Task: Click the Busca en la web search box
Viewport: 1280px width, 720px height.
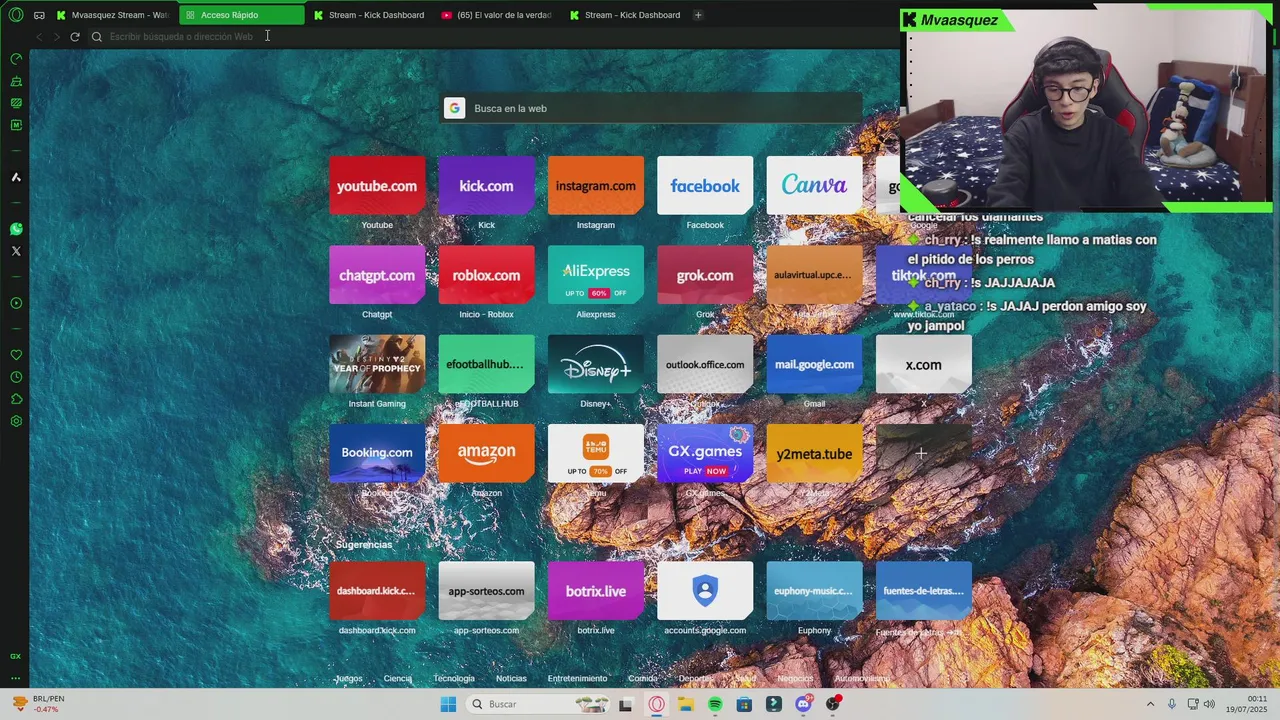Action: (651, 108)
